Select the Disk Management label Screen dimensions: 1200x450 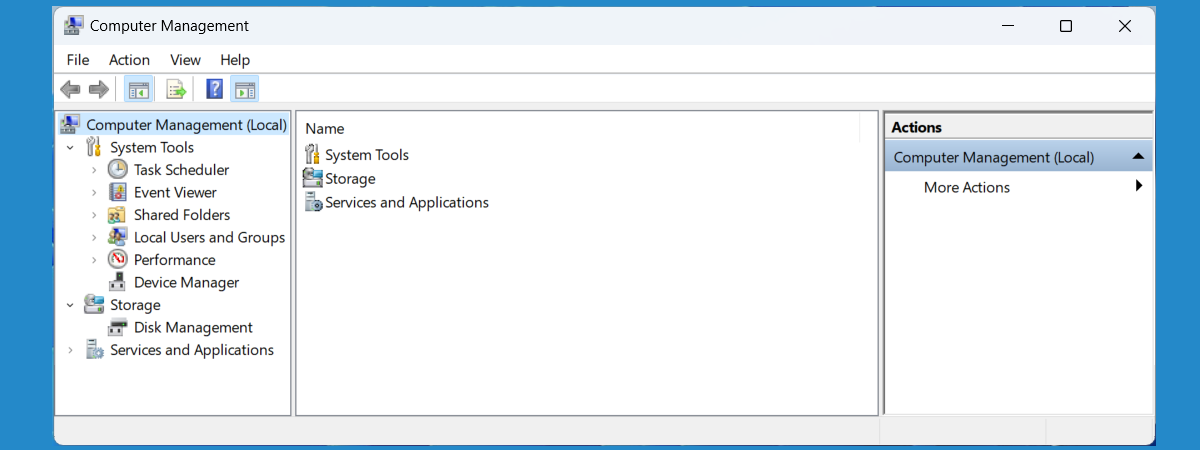tap(193, 327)
